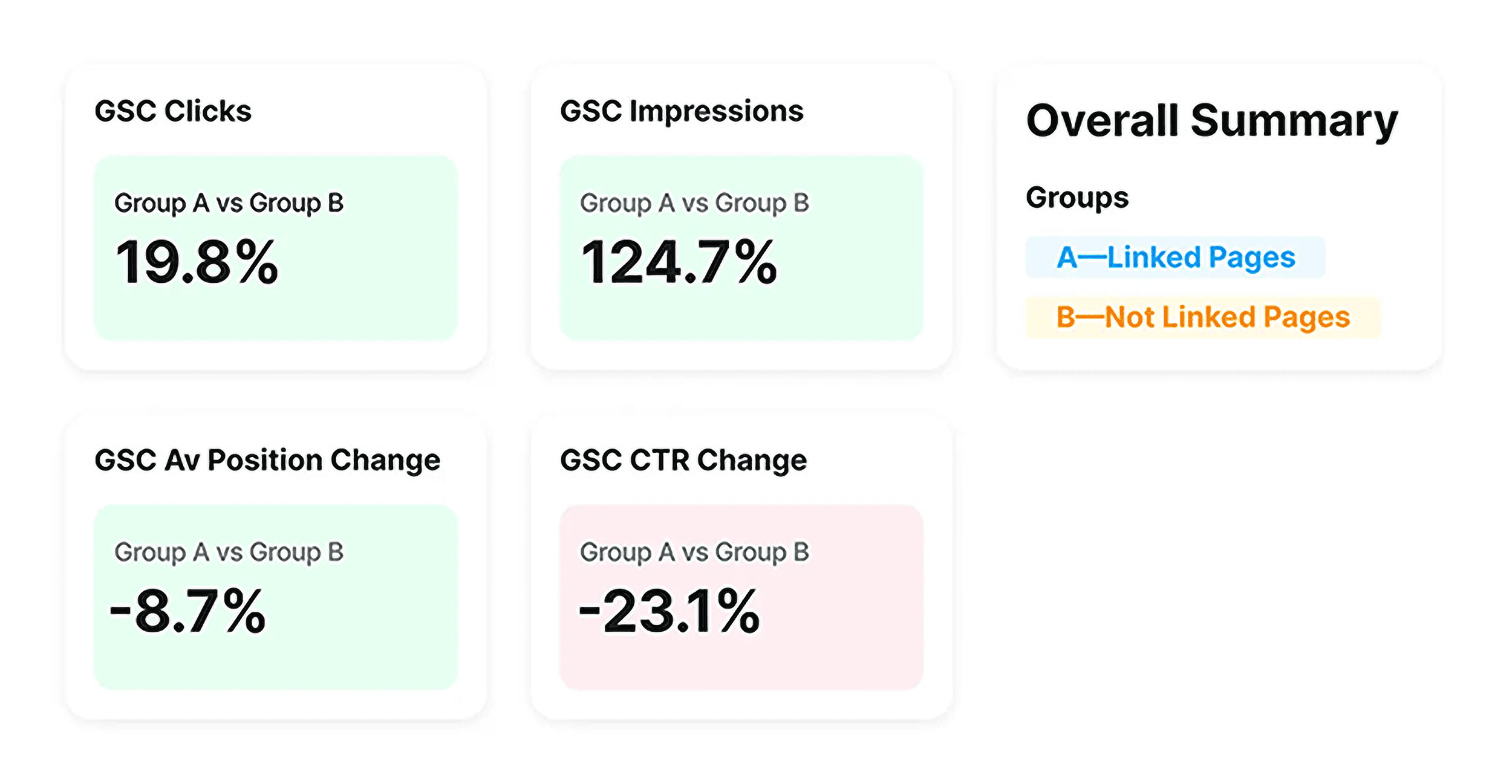Select the -23.1% CTR change value
The image size is (1512, 784).
point(669,611)
